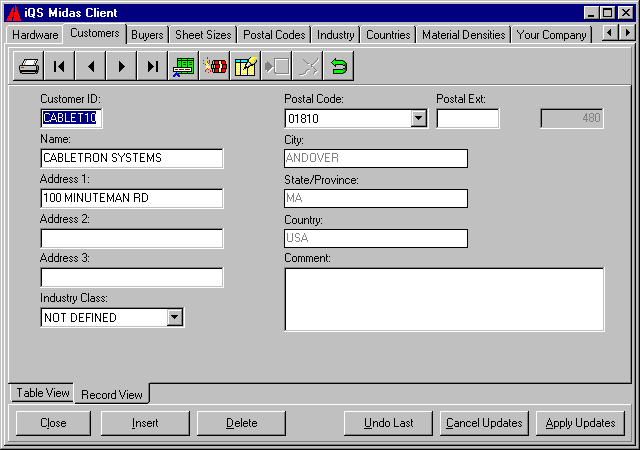Click the Apply Updates button

pyautogui.click(x=580, y=423)
